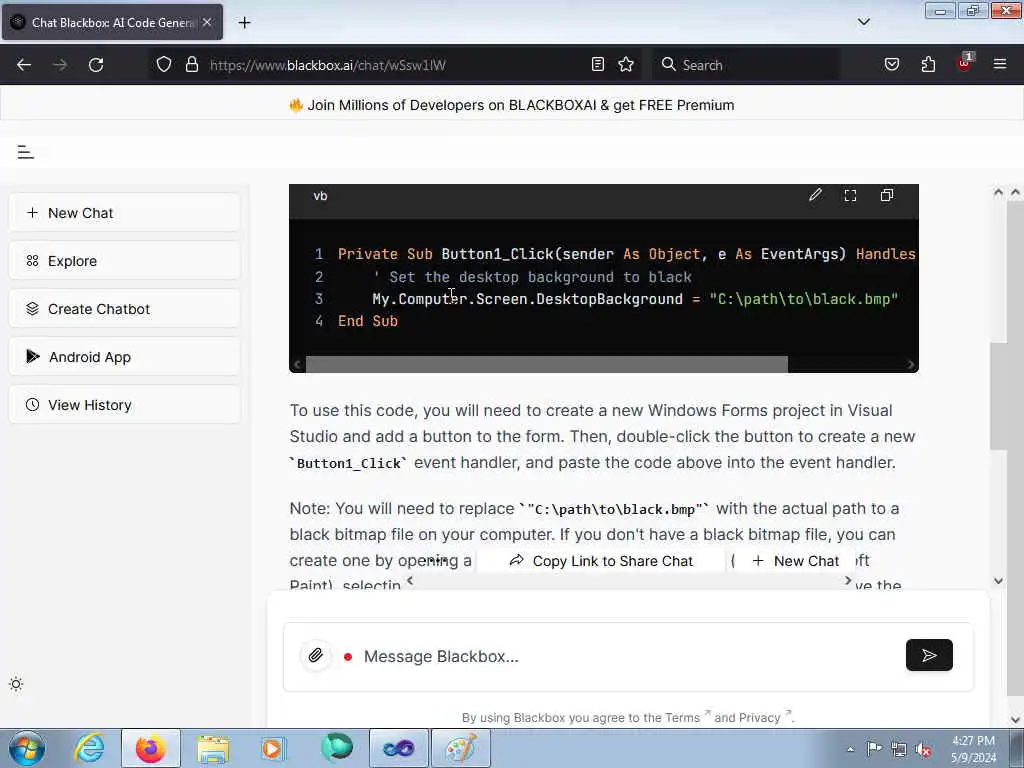Collapse the Blackbox sidebar menu icon

coord(25,152)
